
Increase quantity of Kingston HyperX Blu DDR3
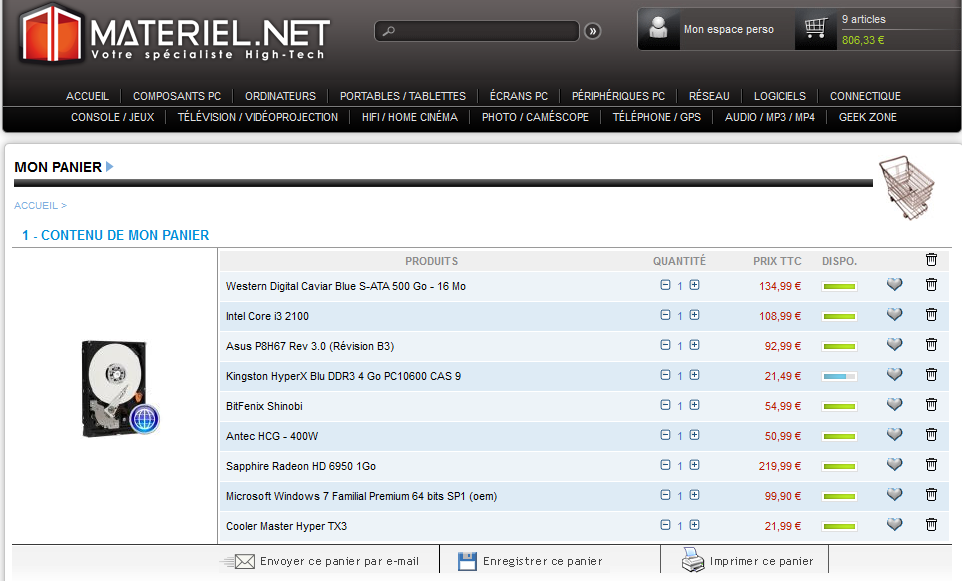tap(694, 375)
